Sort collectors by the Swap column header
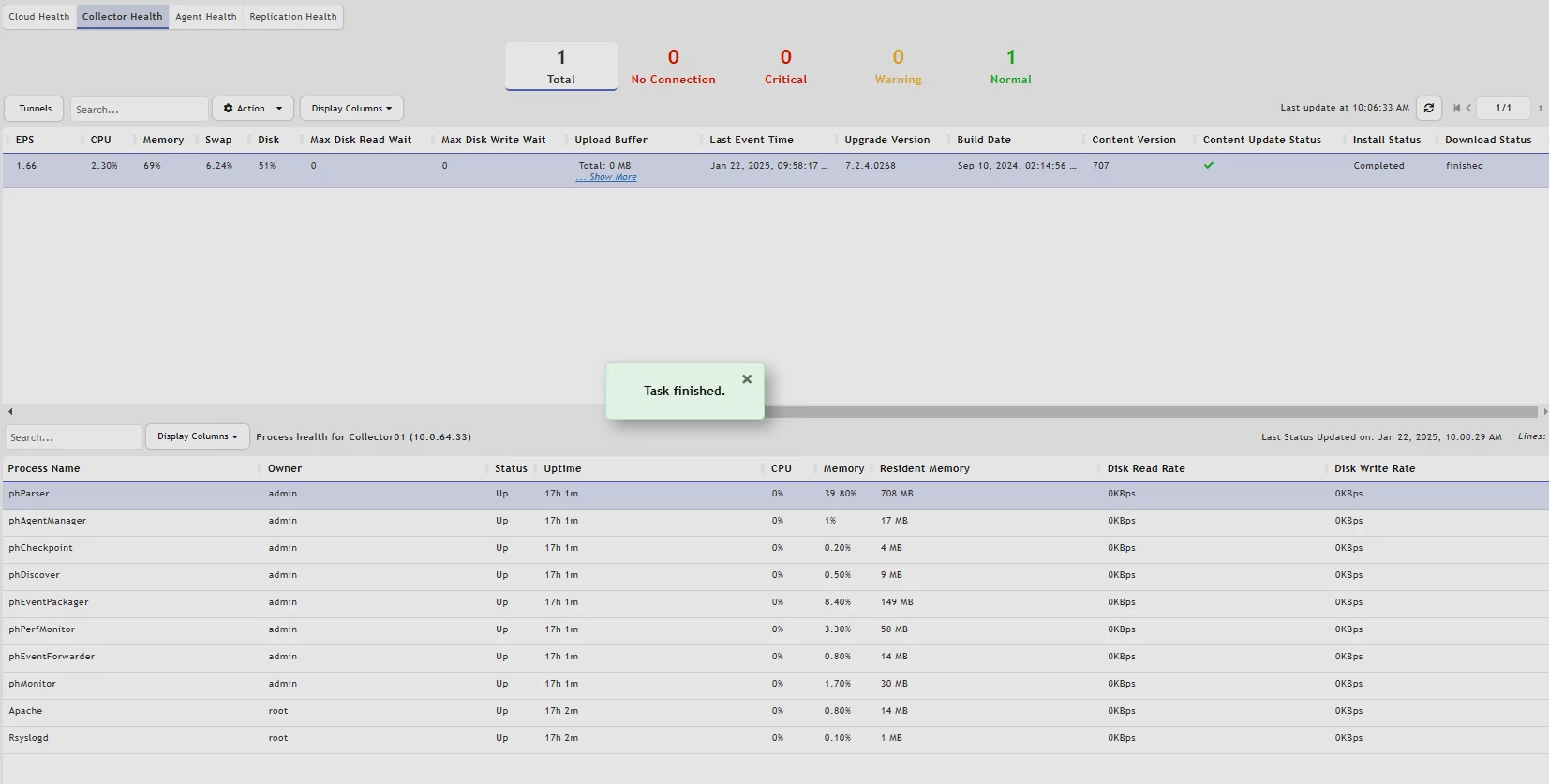 [218, 140]
